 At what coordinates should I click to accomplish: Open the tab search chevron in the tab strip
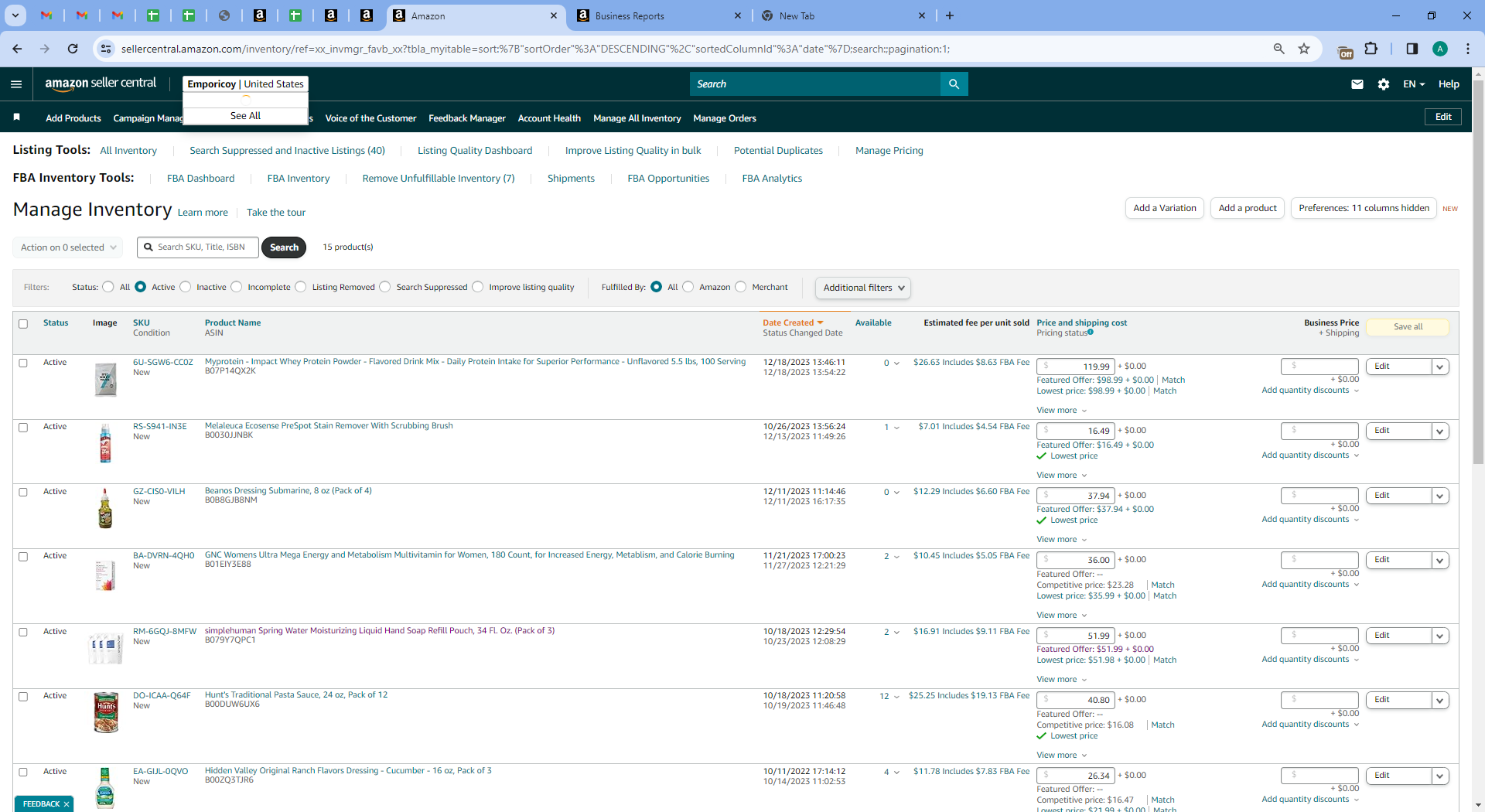click(x=15, y=15)
